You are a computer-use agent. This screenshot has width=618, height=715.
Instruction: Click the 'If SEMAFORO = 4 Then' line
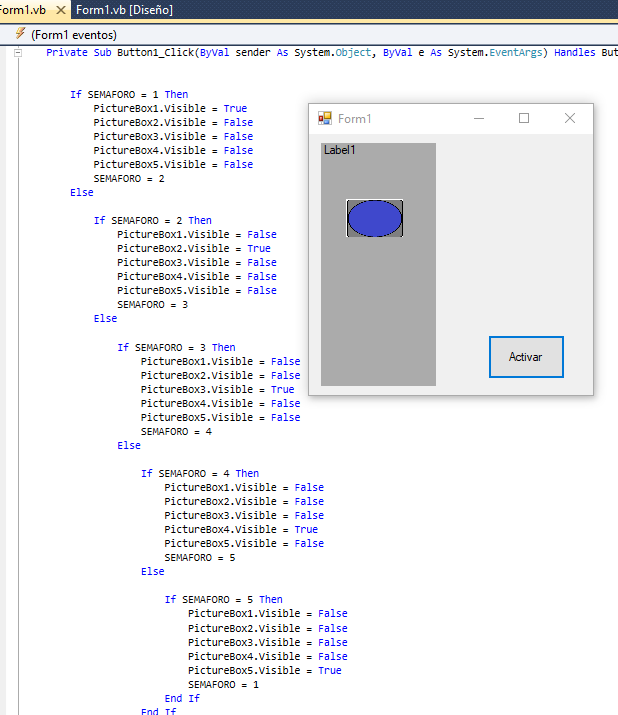pyautogui.click(x=200, y=473)
